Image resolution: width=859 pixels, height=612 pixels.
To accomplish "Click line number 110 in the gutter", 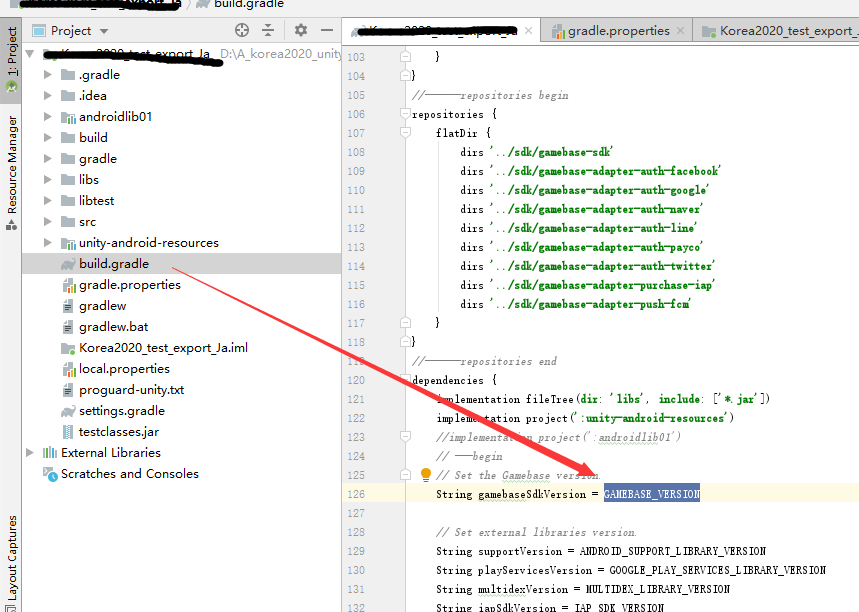I will point(357,189).
